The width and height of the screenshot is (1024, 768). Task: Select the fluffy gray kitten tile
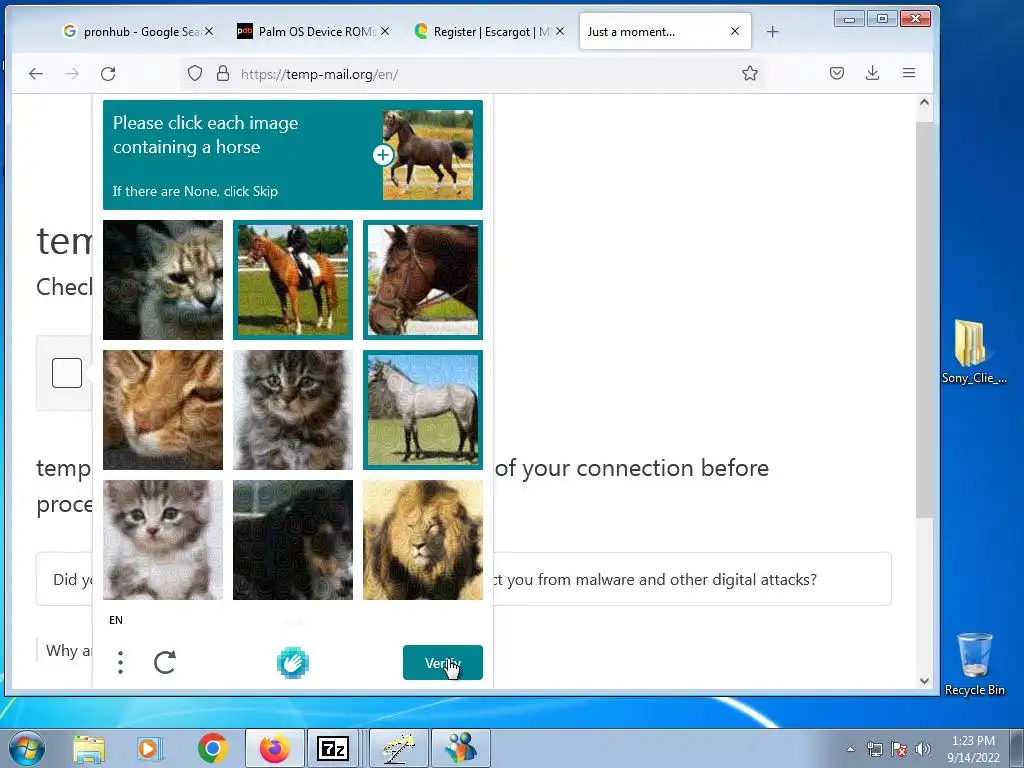click(293, 409)
